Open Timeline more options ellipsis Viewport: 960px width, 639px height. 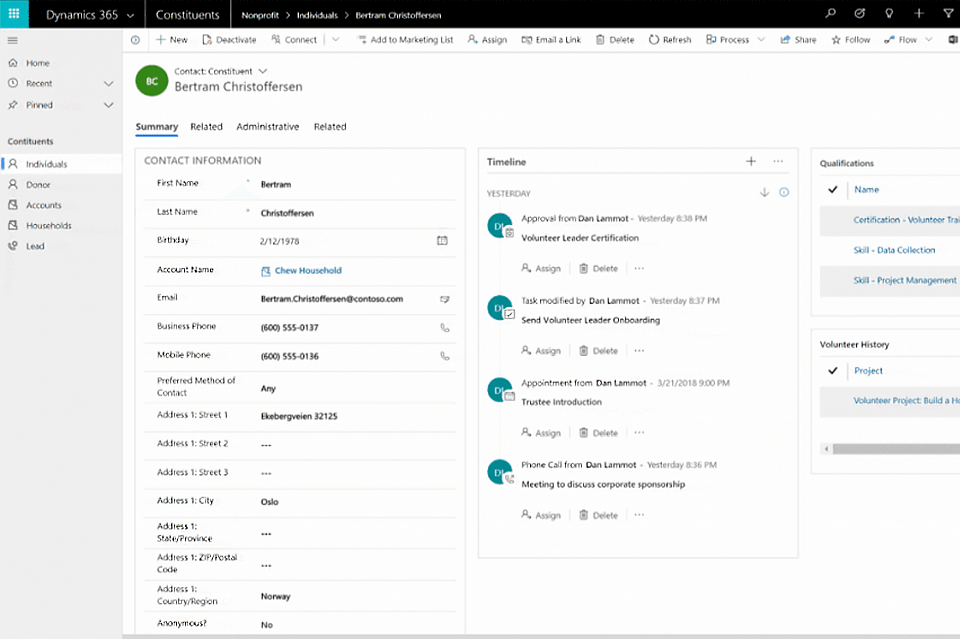(778, 162)
